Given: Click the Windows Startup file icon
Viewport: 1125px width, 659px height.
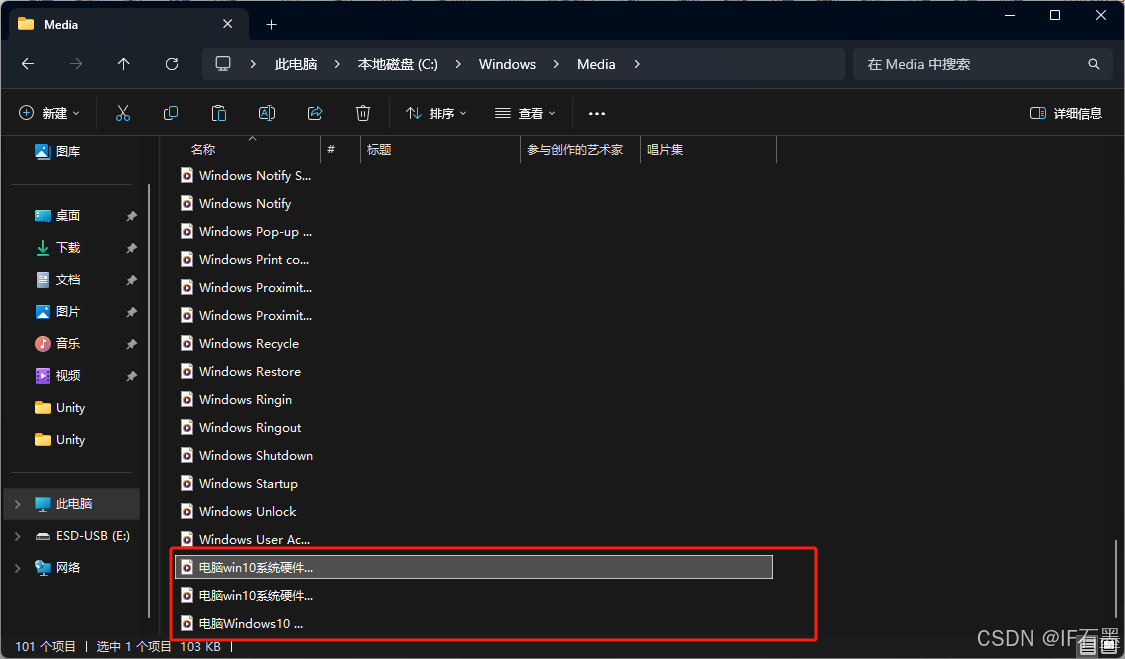Looking at the screenshot, I should 187,483.
